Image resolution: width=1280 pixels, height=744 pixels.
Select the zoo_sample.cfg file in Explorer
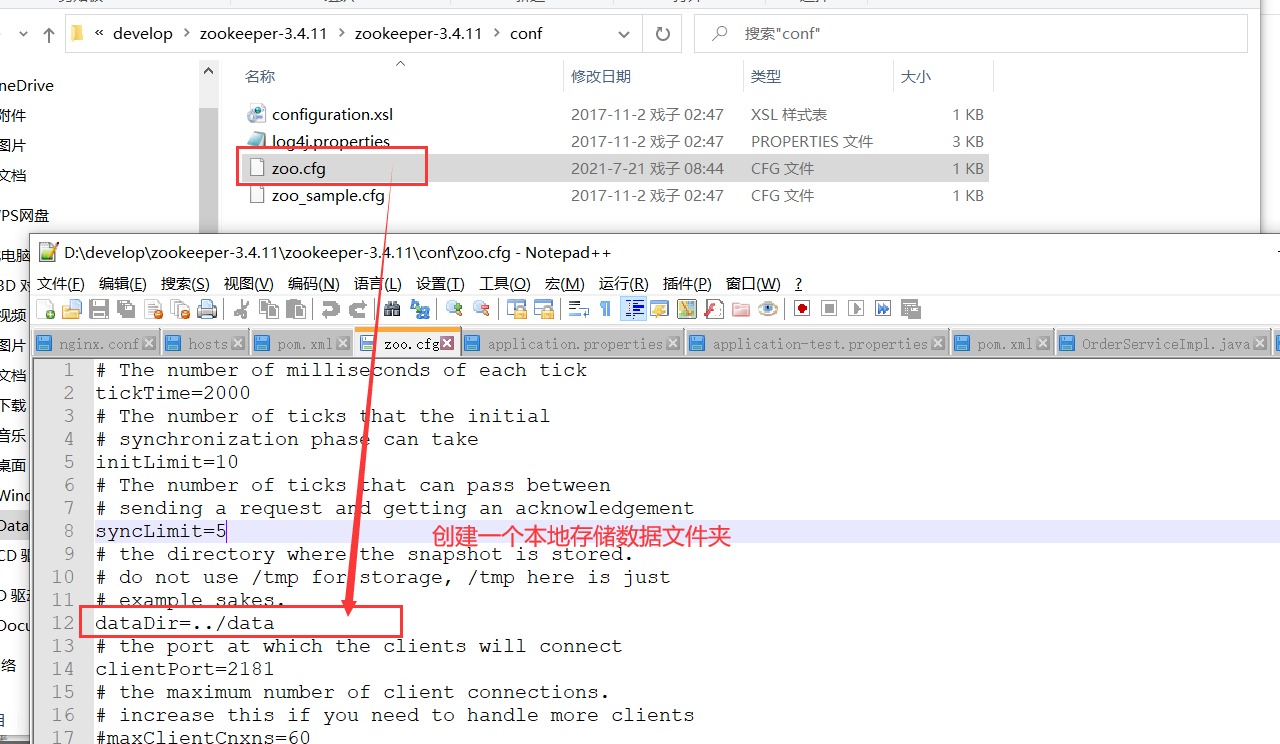tap(328, 195)
